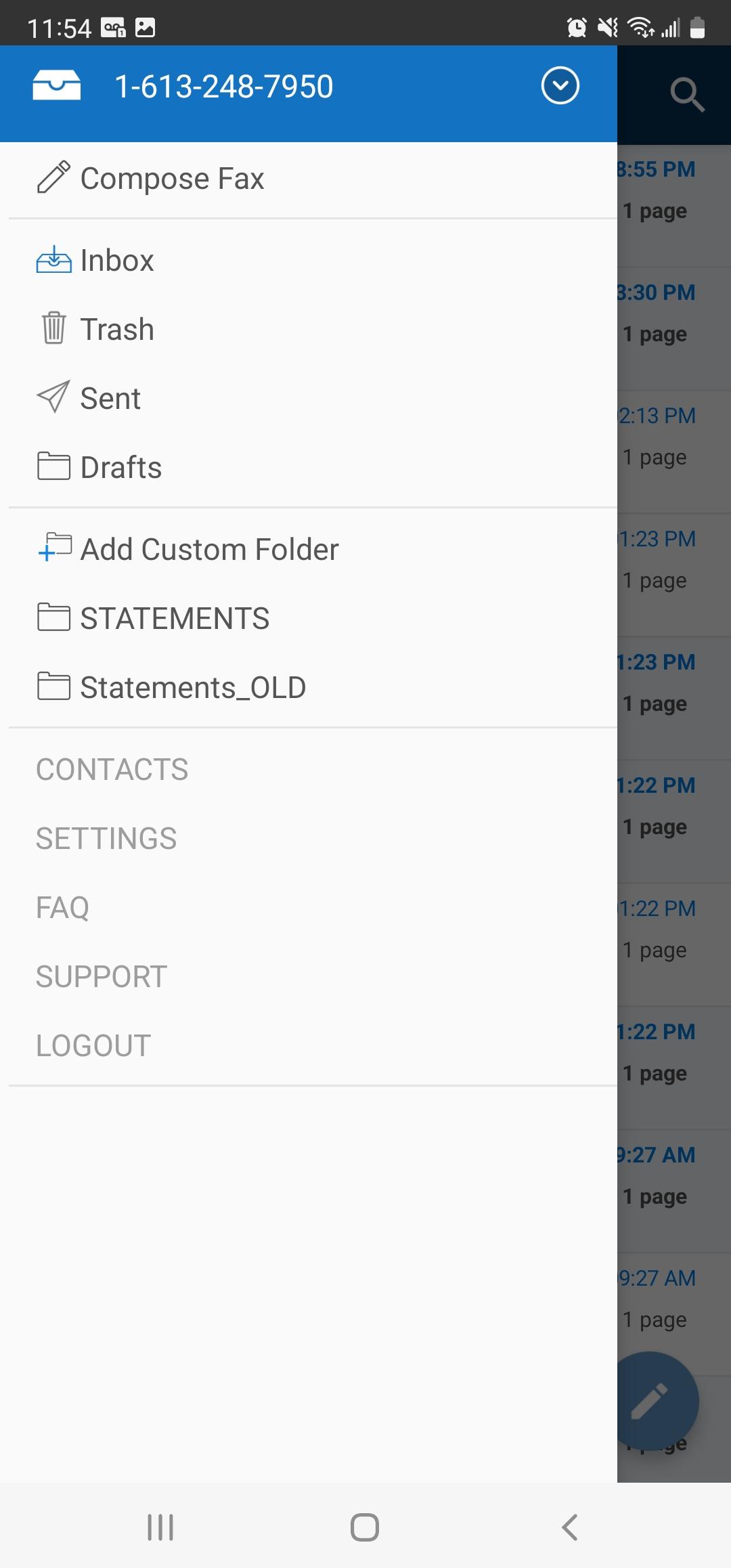Open the Statements_OLD folder
This screenshot has height=1568, width=731.
coord(309,687)
